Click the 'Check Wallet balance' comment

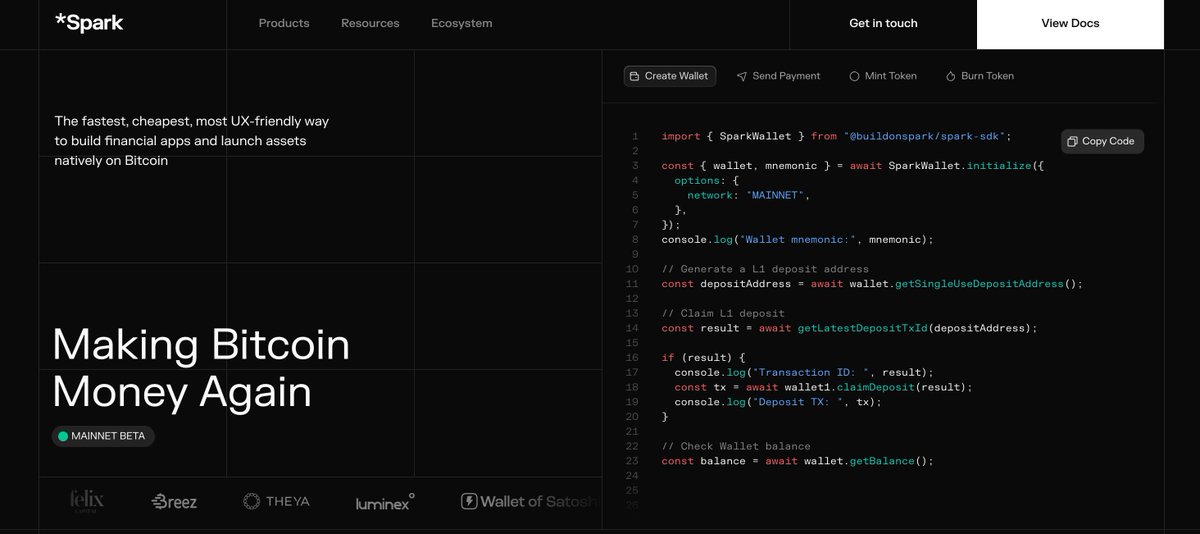click(736, 446)
